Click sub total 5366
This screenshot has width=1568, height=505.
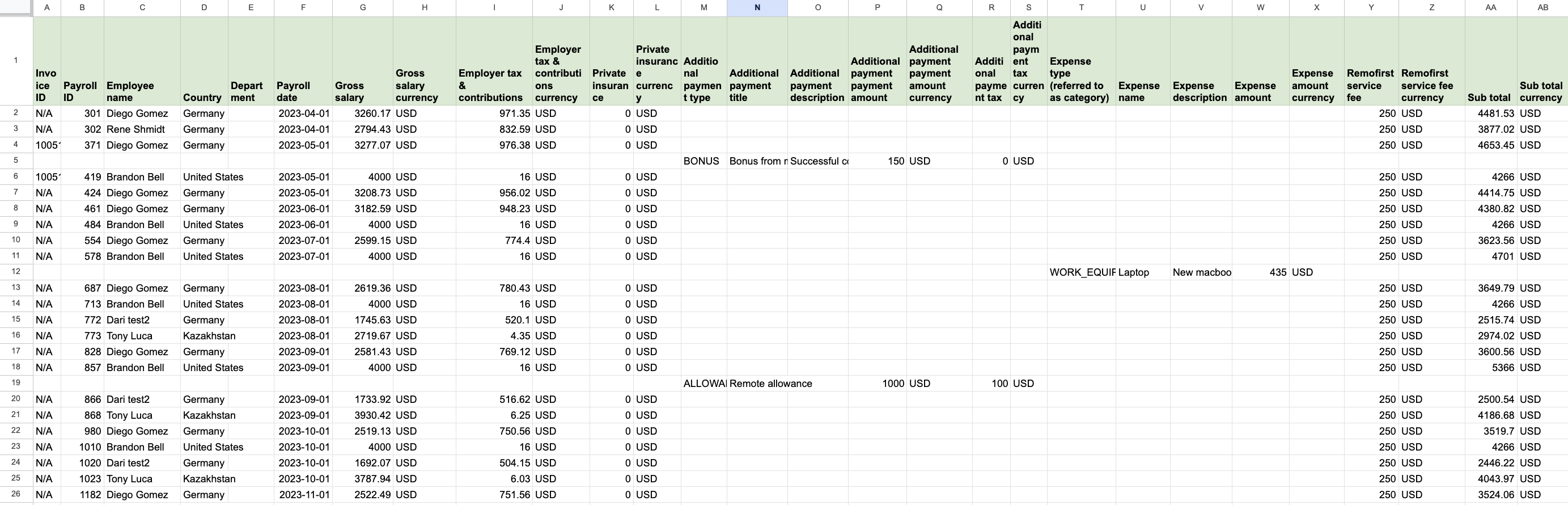tap(1491, 367)
